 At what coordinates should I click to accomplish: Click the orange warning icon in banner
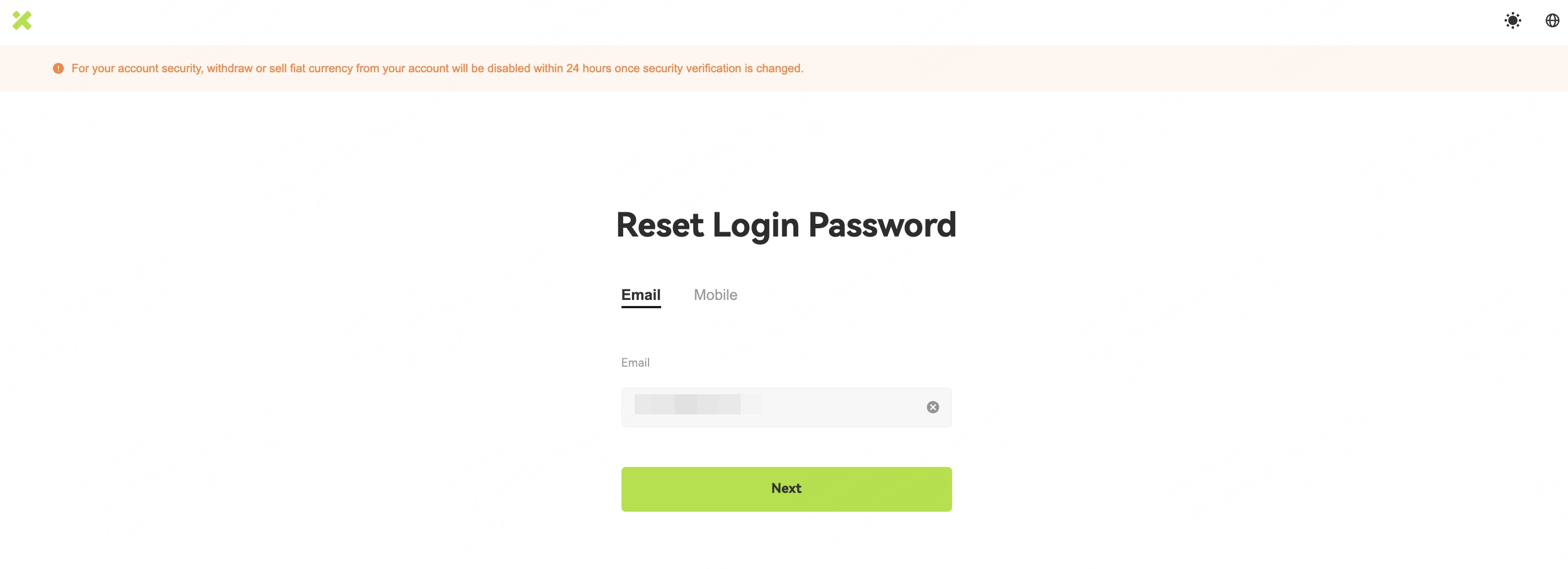(58, 68)
